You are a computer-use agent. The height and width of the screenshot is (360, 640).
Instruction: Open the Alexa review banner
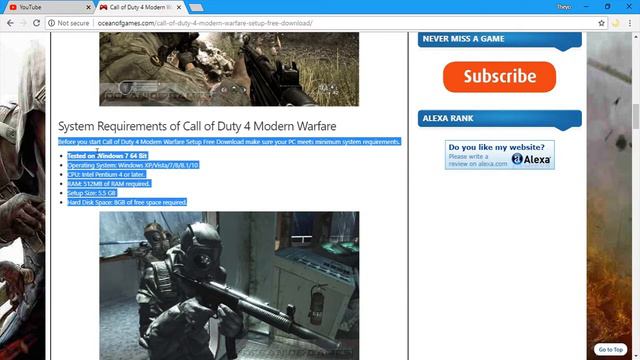point(500,155)
